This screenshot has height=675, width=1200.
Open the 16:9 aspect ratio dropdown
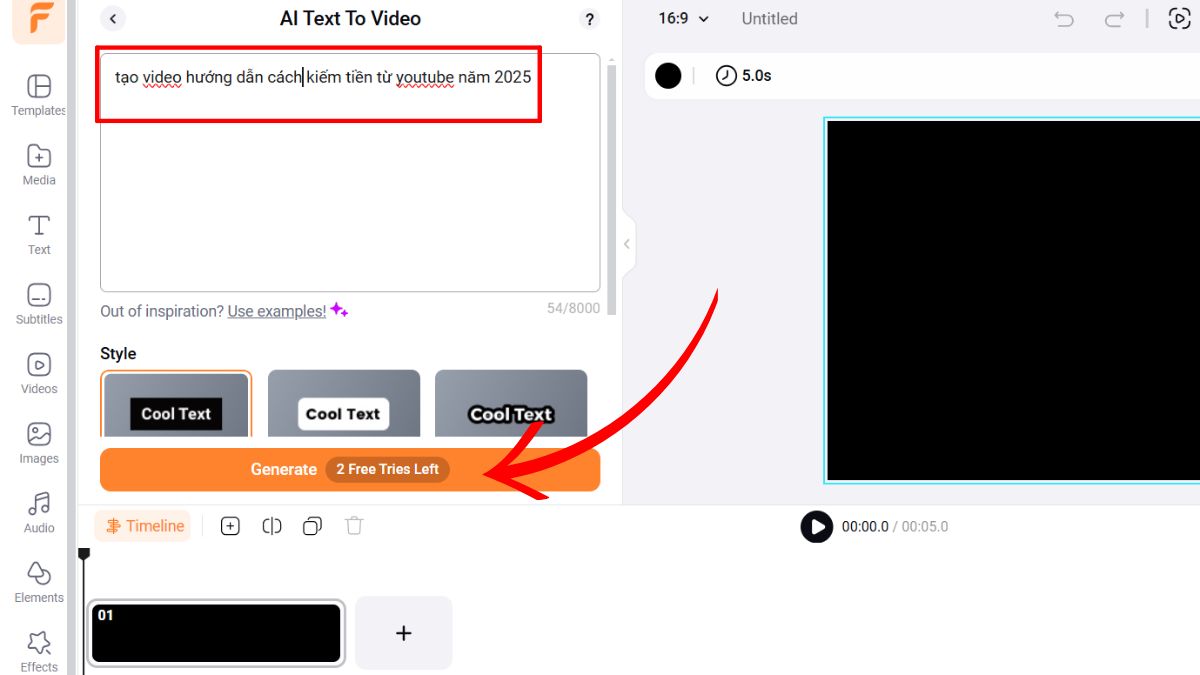coord(683,19)
